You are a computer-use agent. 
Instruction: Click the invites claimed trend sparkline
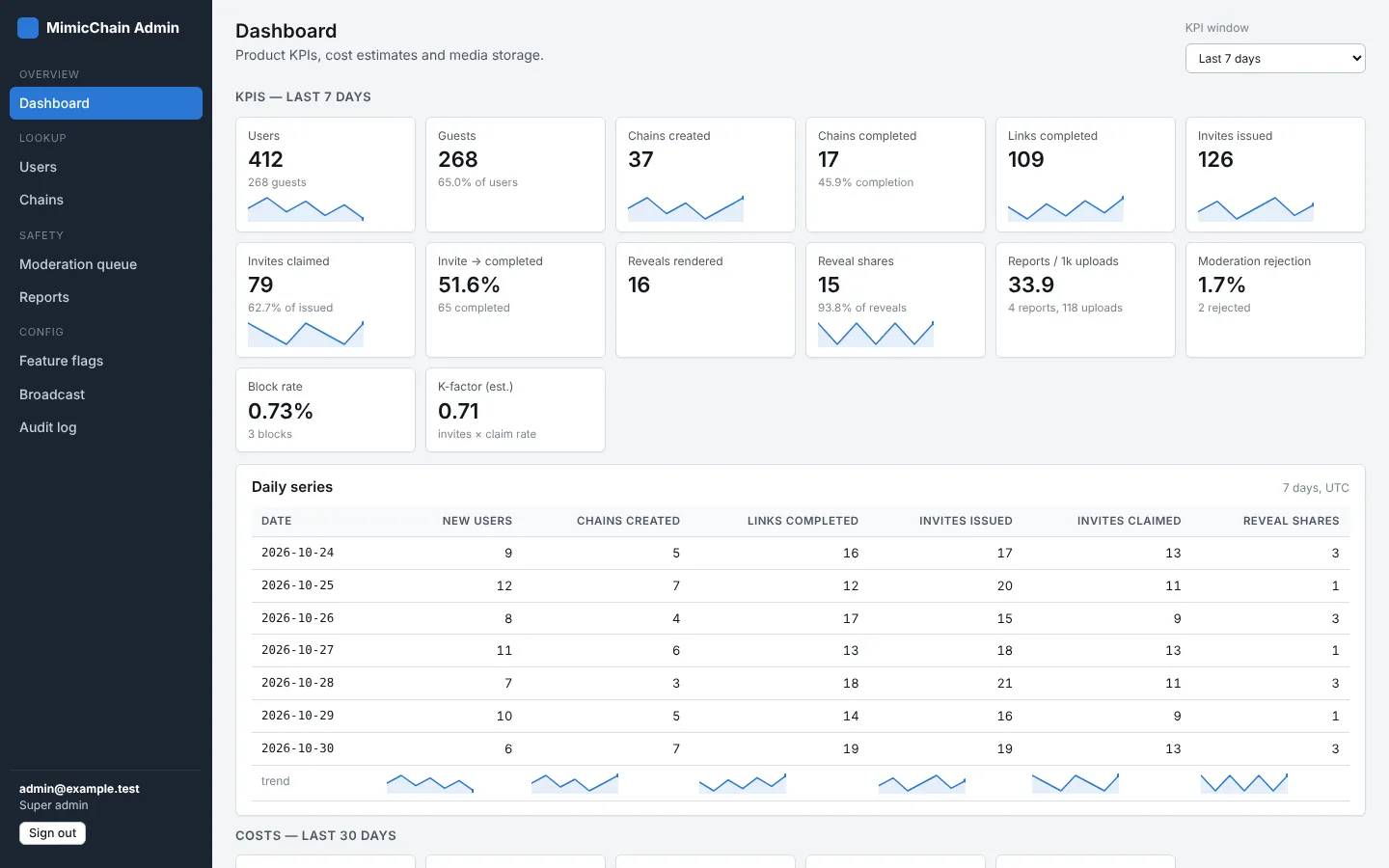click(1076, 783)
